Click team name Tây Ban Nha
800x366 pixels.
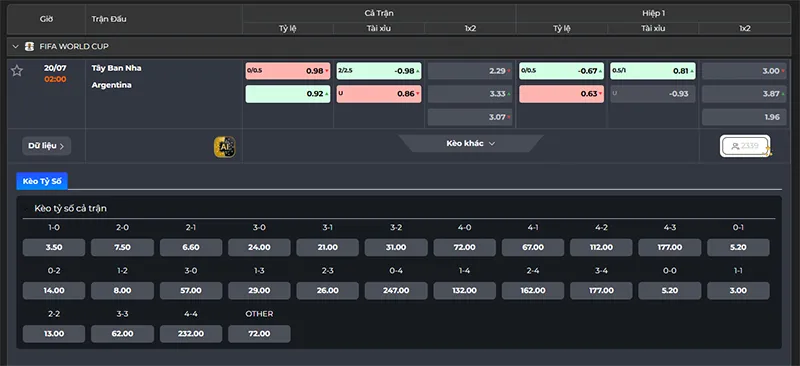pyautogui.click(x=116, y=68)
